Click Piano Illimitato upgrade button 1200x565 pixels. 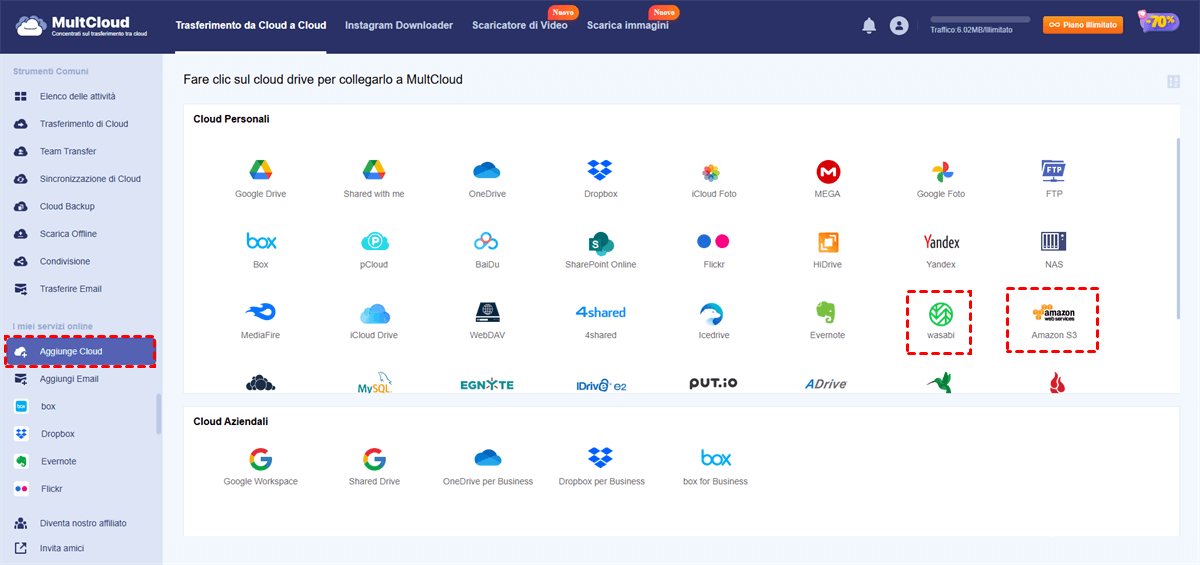pos(1083,25)
